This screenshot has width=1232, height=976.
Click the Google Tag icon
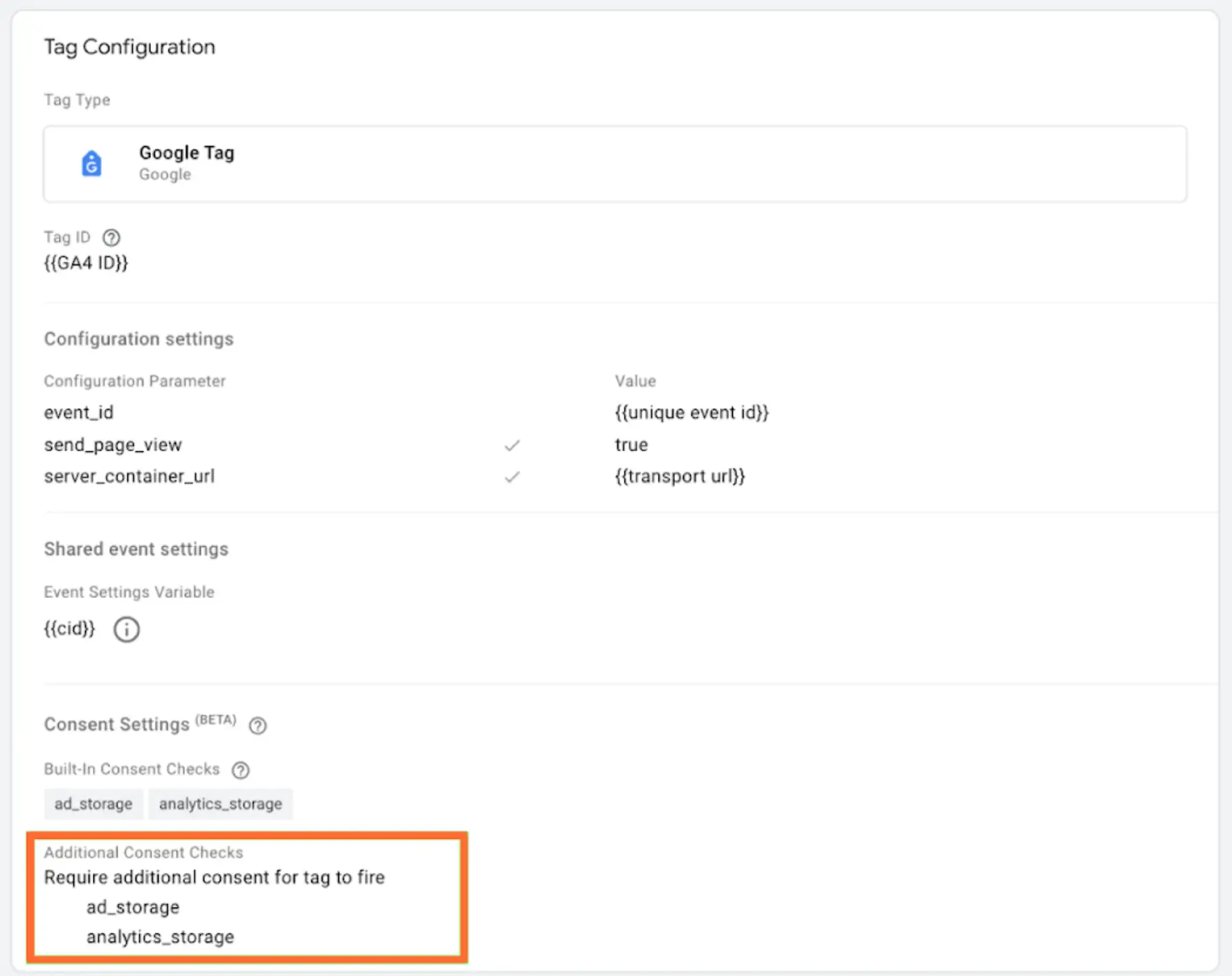[x=91, y=164]
